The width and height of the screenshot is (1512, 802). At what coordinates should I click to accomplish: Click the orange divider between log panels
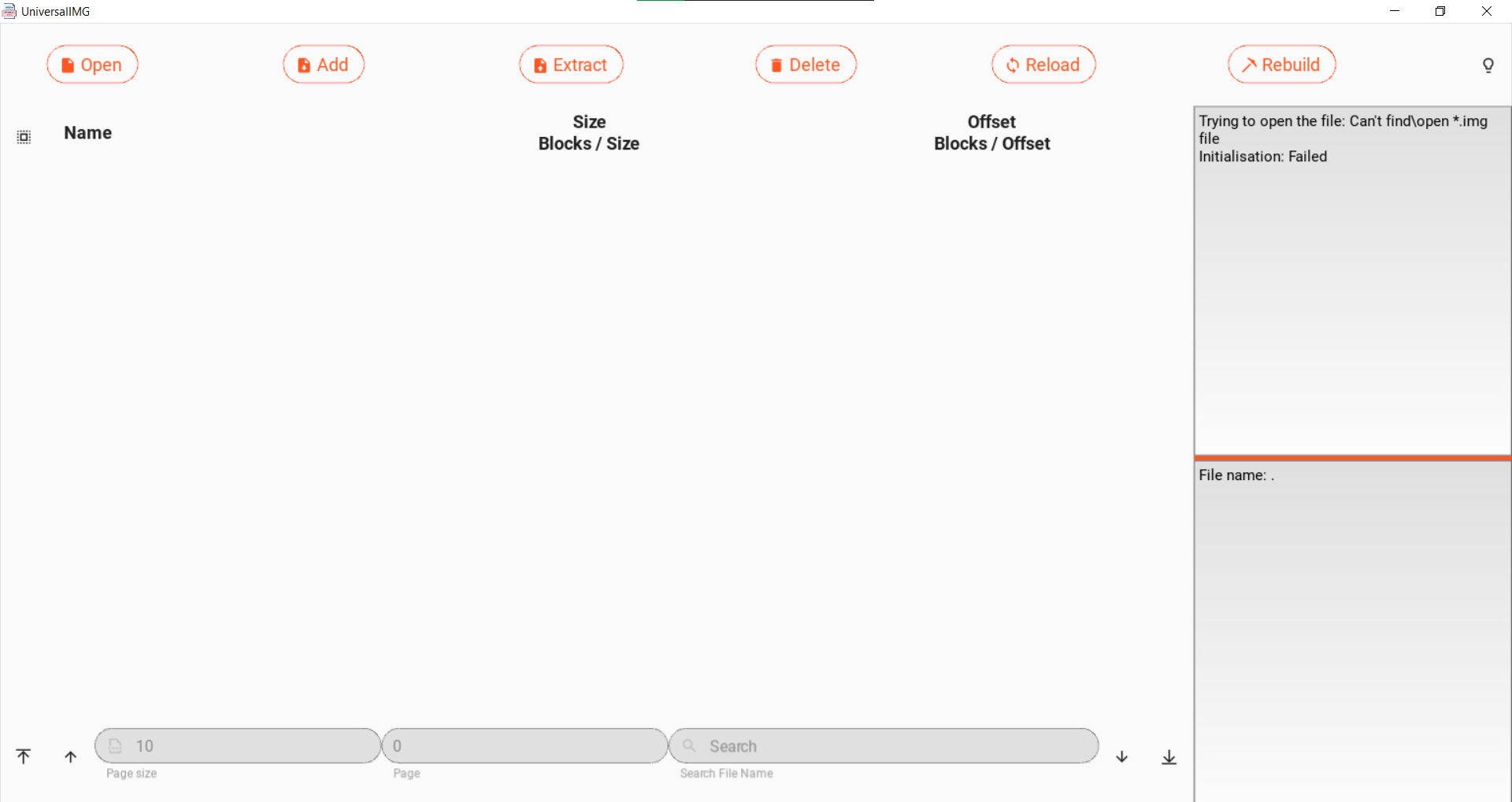coord(1352,457)
